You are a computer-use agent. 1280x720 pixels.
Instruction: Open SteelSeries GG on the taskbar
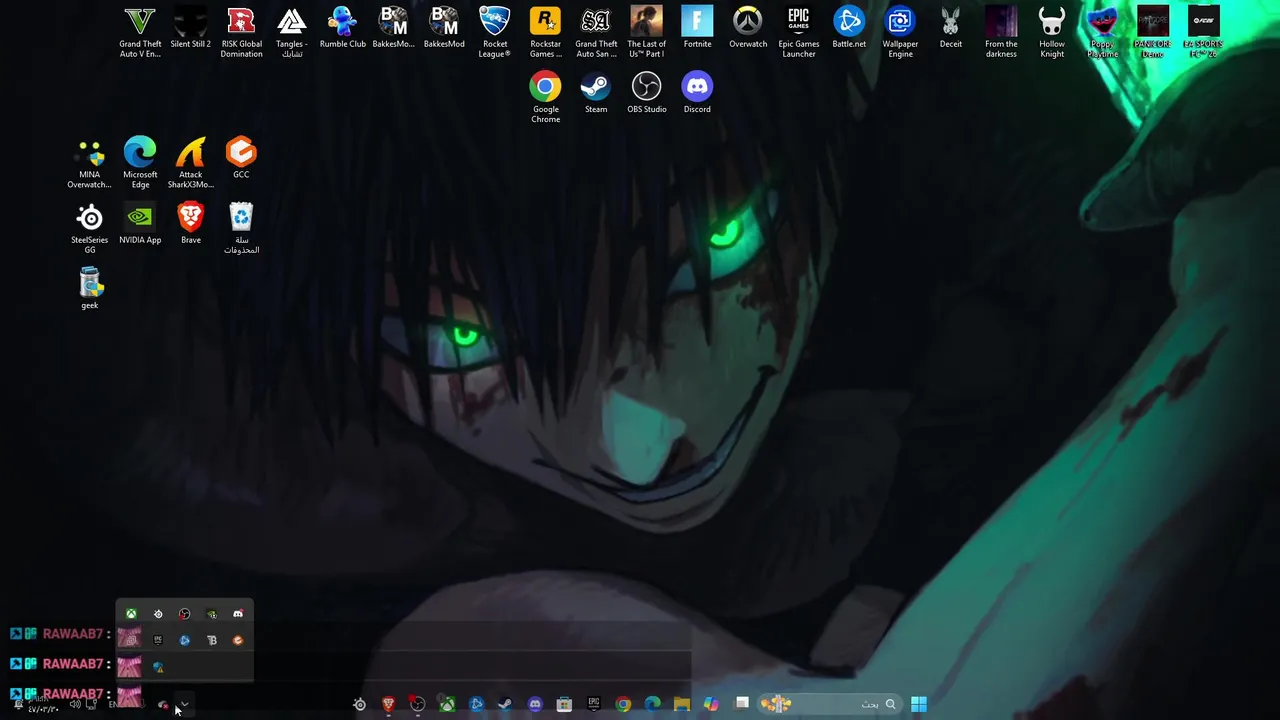click(x=360, y=704)
